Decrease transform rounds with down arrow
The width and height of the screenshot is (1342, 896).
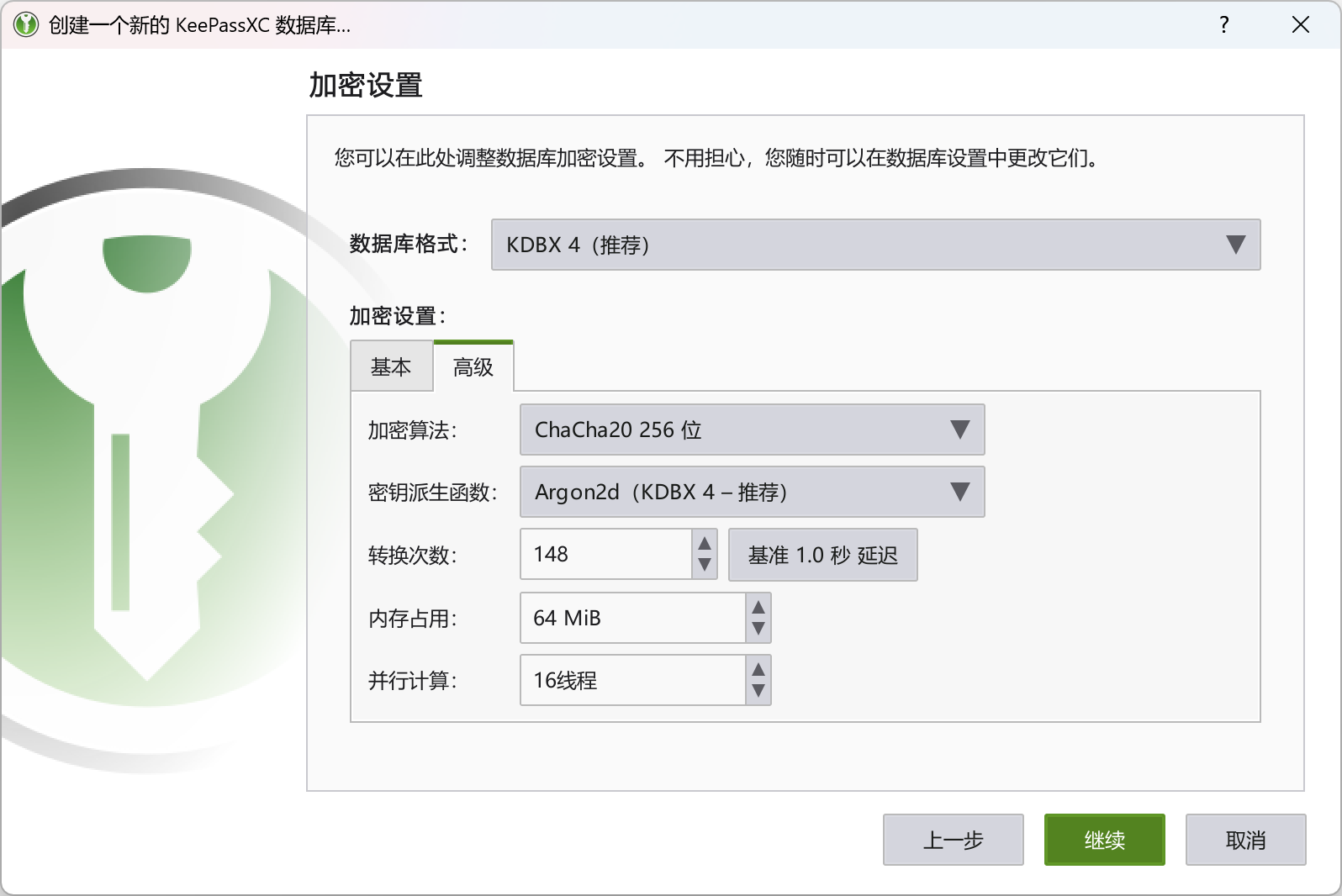[x=705, y=567]
